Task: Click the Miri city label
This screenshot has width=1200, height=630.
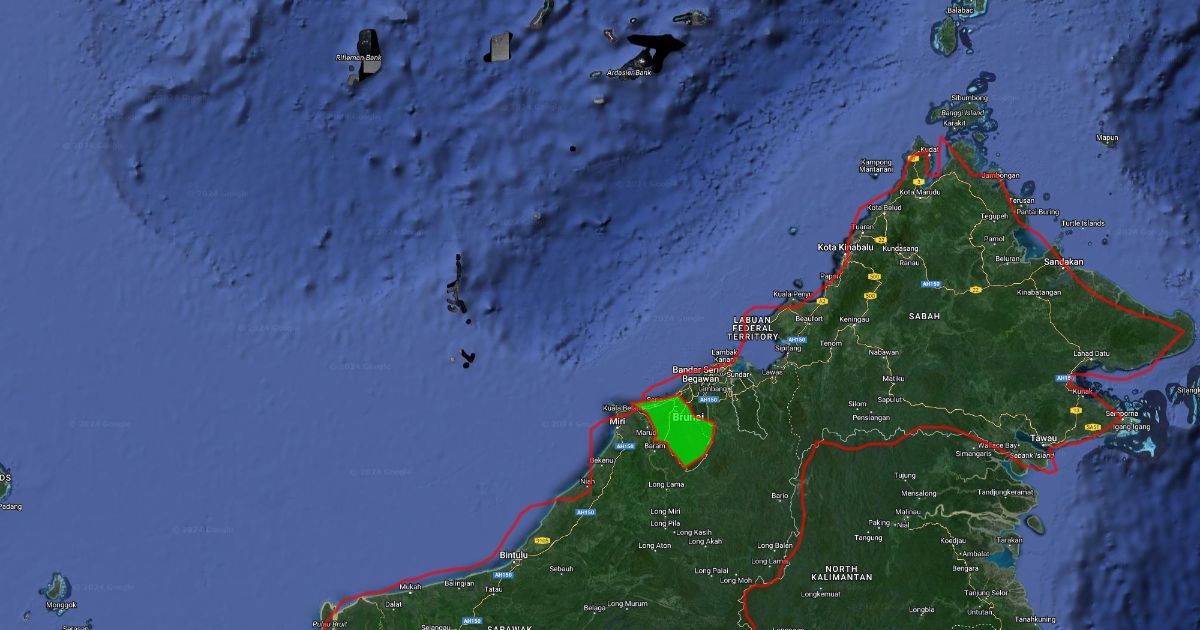Action: click(x=617, y=422)
